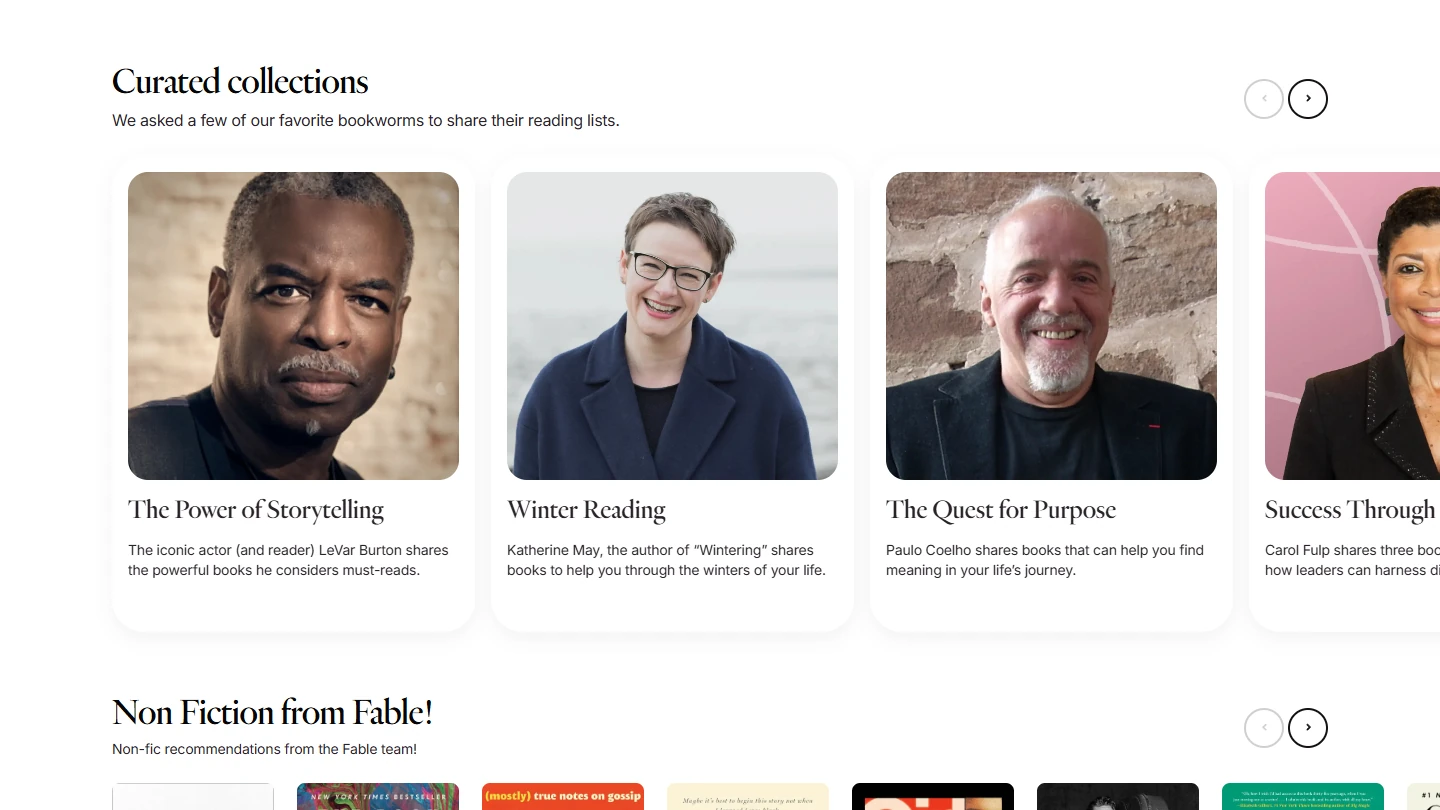Open the green book cover in Non Fiction
The width and height of the screenshot is (1440, 810).
tap(1303, 797)
